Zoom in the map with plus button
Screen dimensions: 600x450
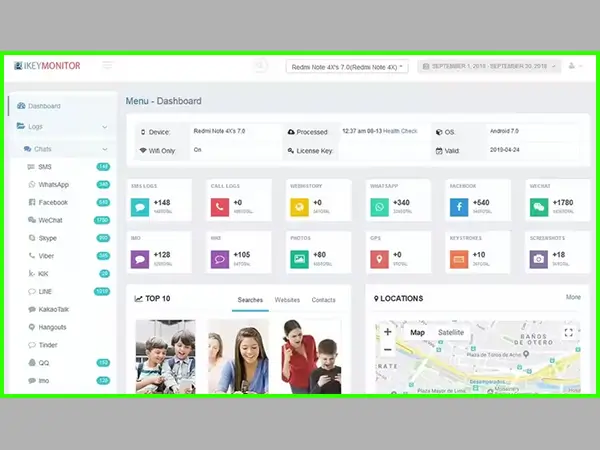coord(387,332)
